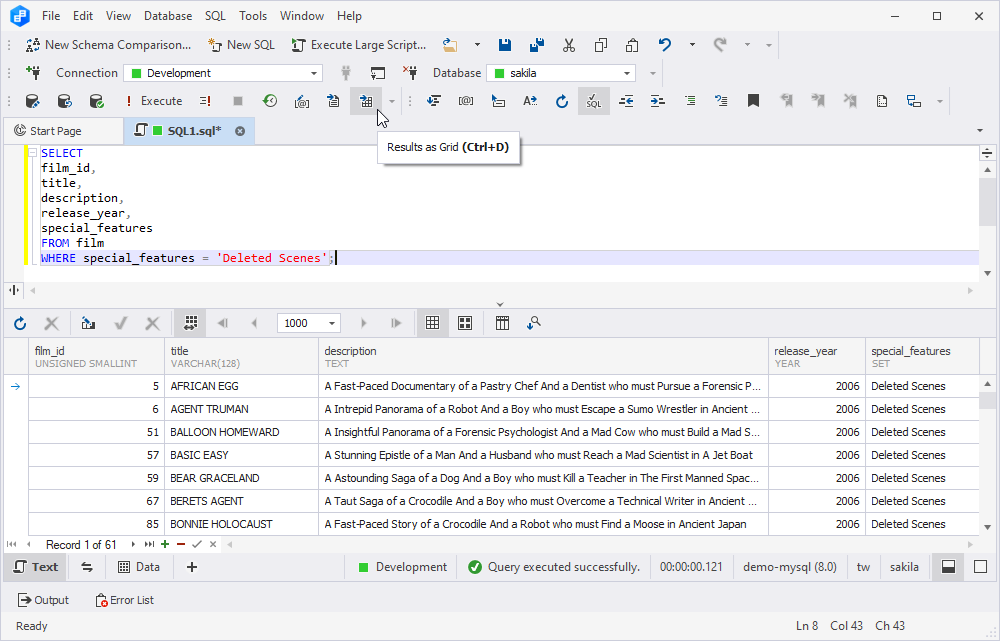
Task: Click the Execution History clock icon
Action: 270,101
